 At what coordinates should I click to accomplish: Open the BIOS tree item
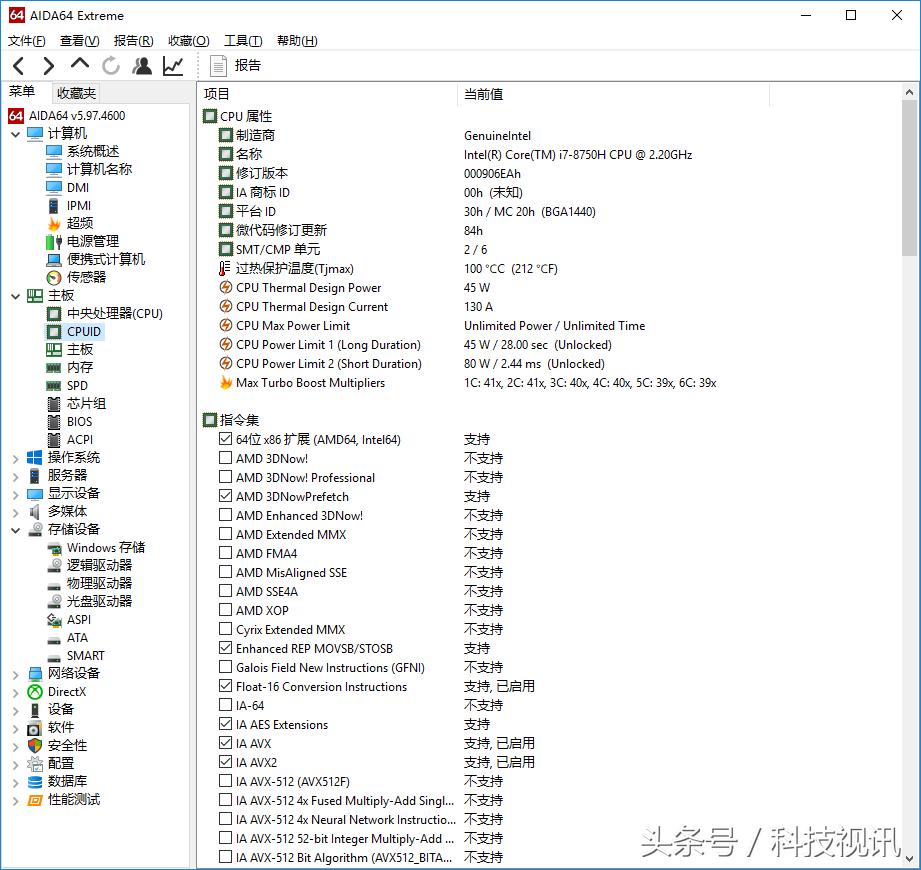79,422
